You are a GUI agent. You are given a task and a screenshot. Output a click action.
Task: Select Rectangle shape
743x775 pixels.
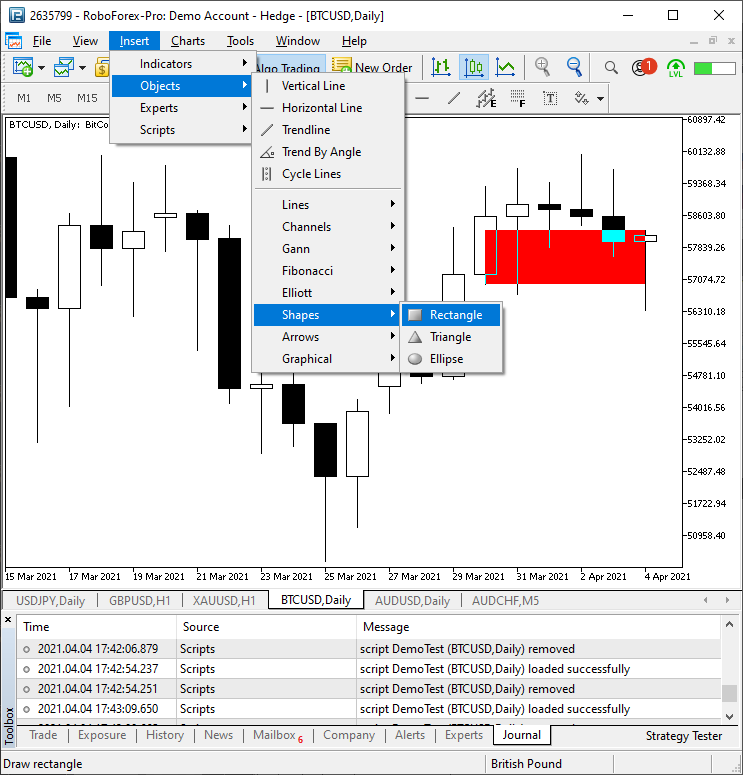(451, 315)
